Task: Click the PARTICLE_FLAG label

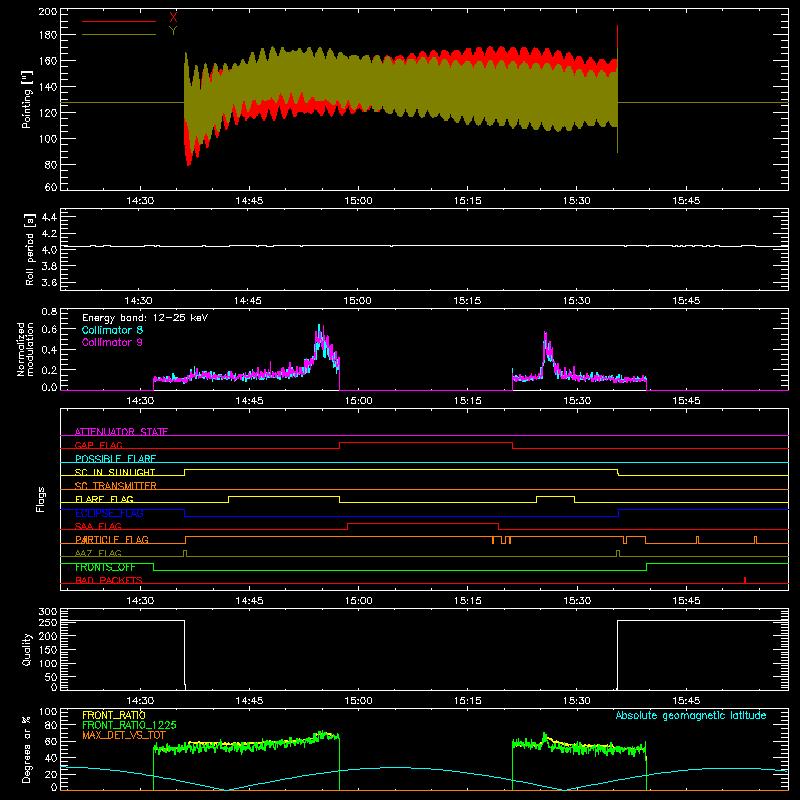Action: 112,539
